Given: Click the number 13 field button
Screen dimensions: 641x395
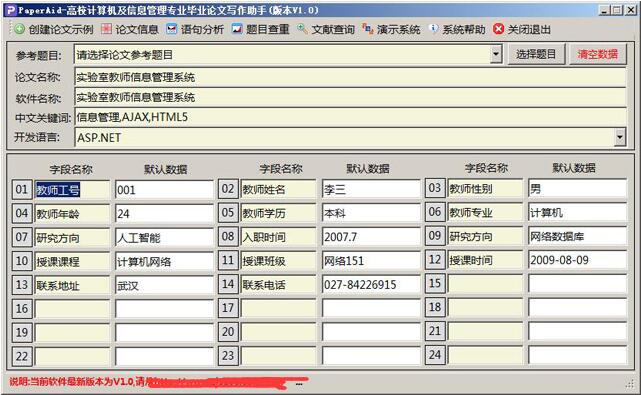Looking at the screenshot, I should point(22,285).
